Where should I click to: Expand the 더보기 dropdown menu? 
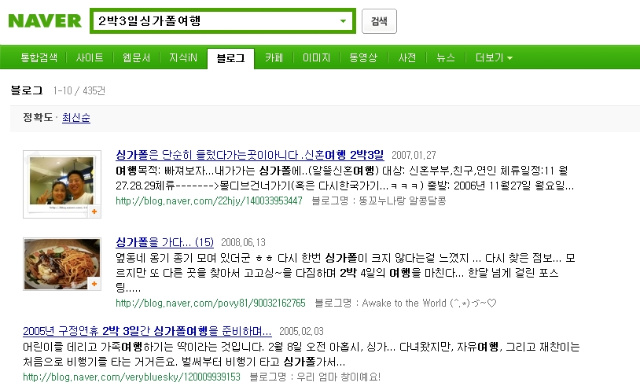pyautogui.click(x=493, y=58)
